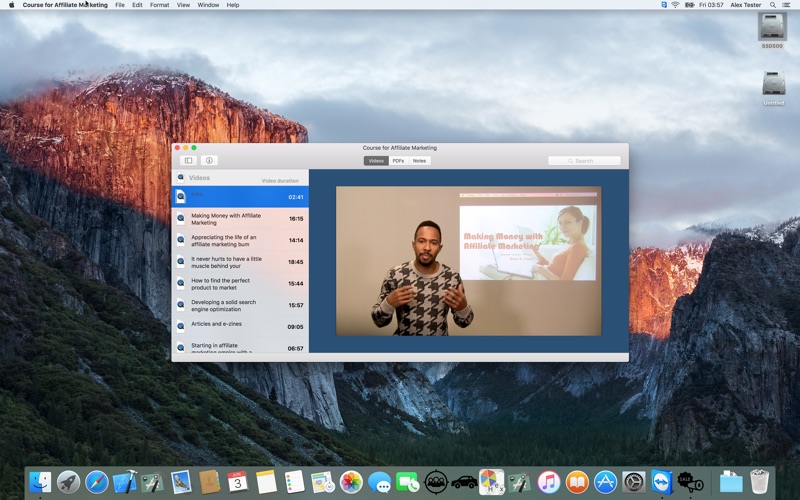The width and height of the screenshot is (800, 500).
Task: Open the SSD500 drive on desktop
Action: (x=772, y=28)
